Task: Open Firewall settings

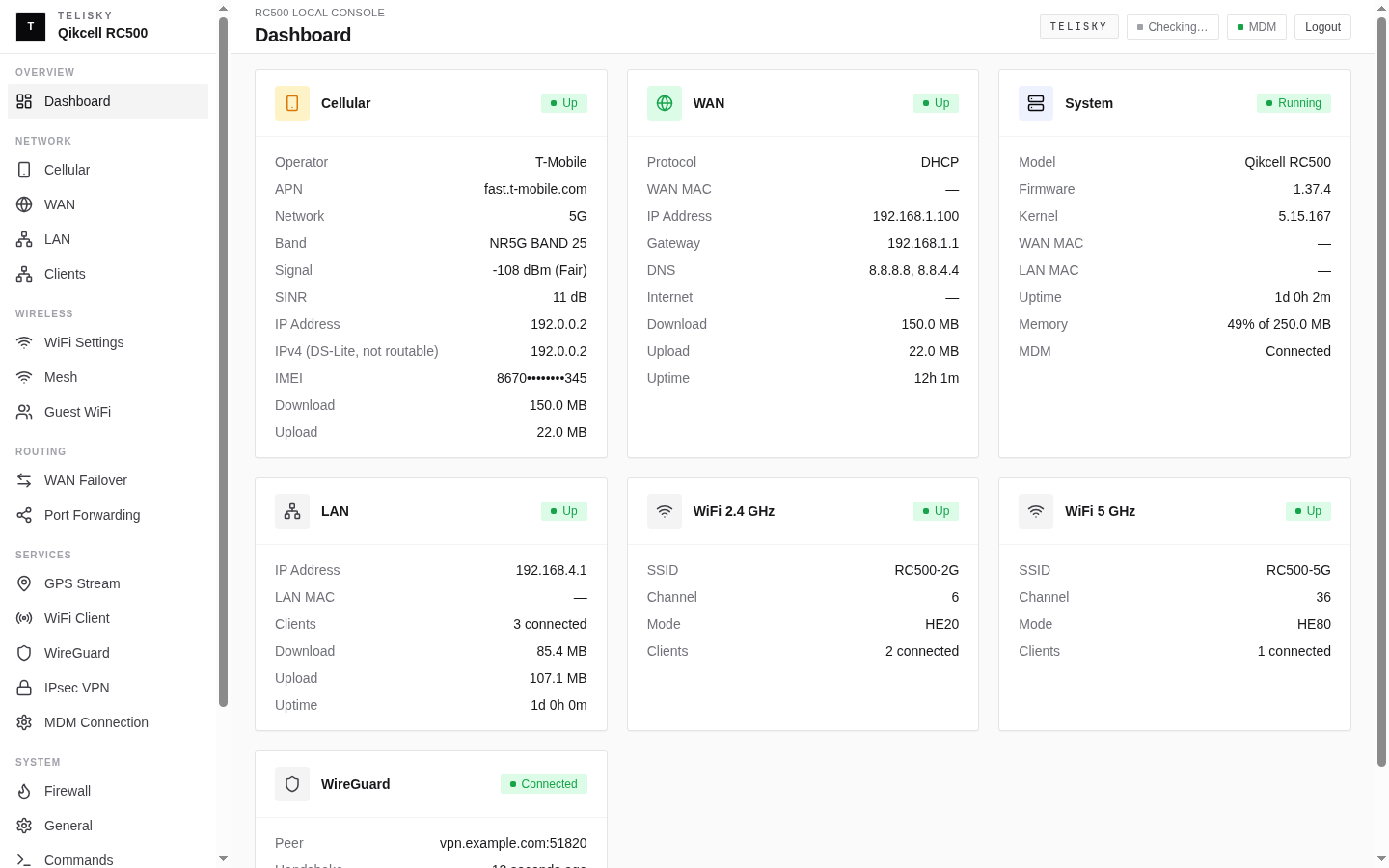Action: point(108,791)
